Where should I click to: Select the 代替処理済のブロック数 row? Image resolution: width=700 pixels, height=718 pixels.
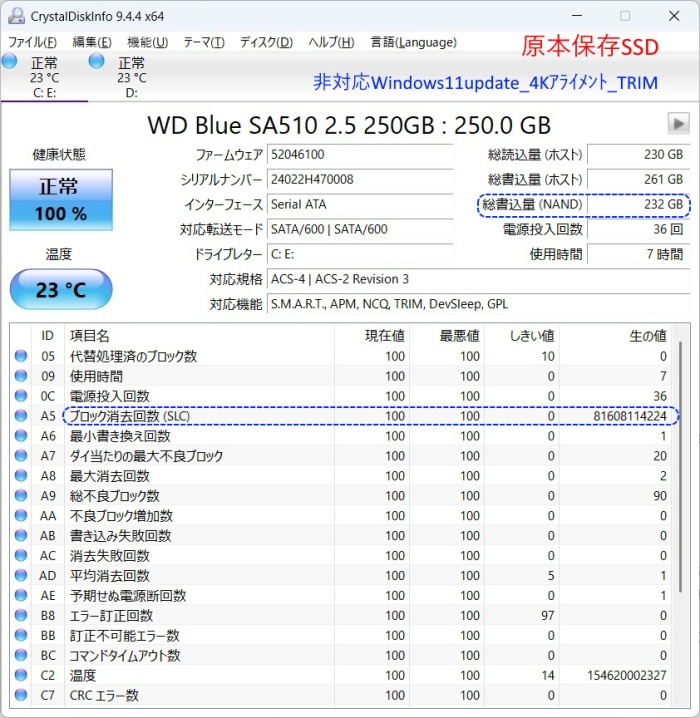pyautogui.click(x=341, y=356)
